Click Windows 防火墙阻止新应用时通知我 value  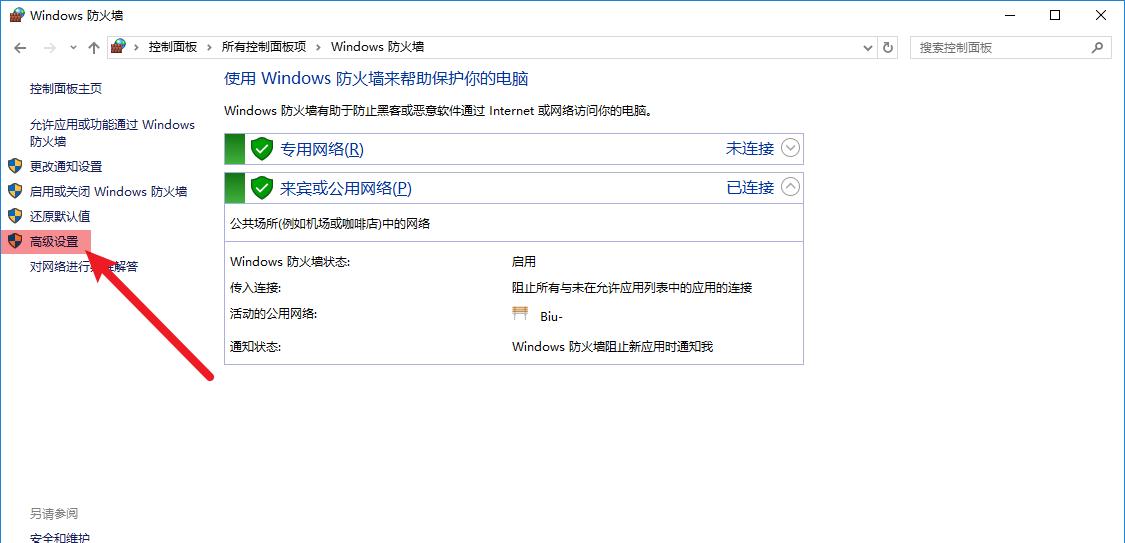click(x=612, y=347)
